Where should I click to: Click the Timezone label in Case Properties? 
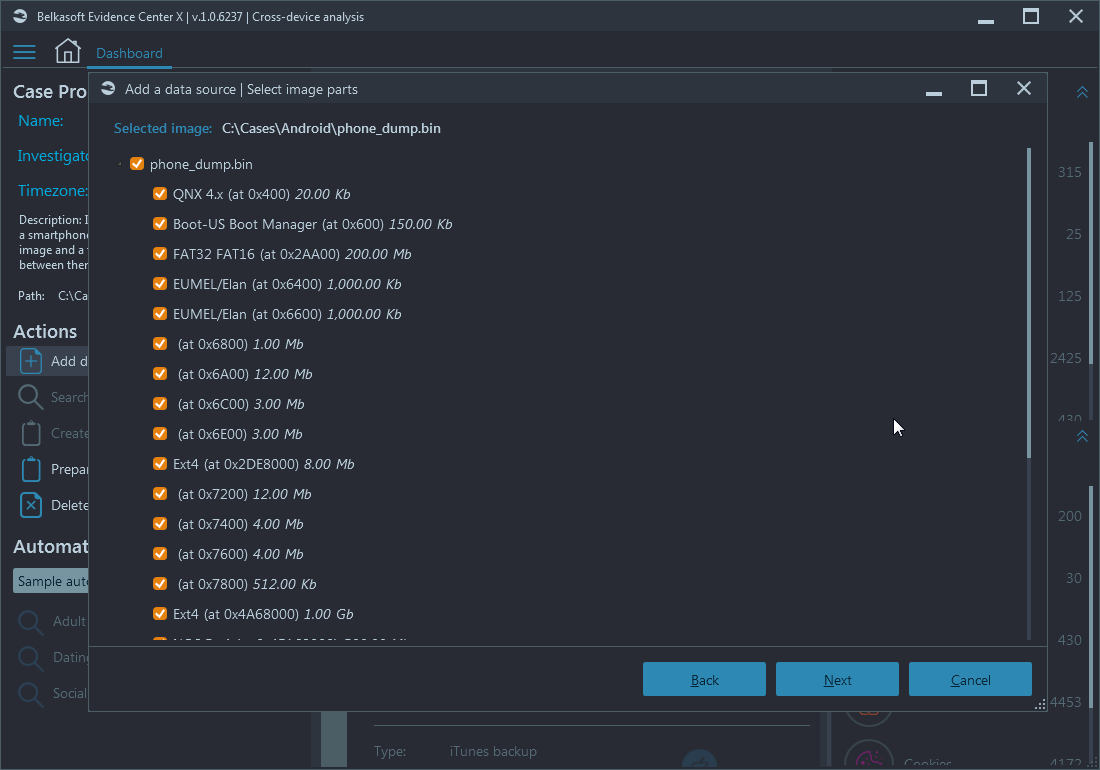click(53, 191)
